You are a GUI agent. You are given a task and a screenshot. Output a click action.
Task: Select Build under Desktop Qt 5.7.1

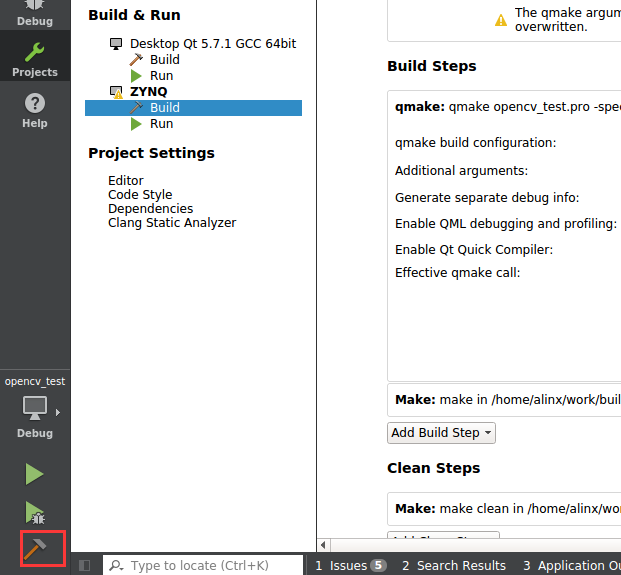tap(154, 60)
